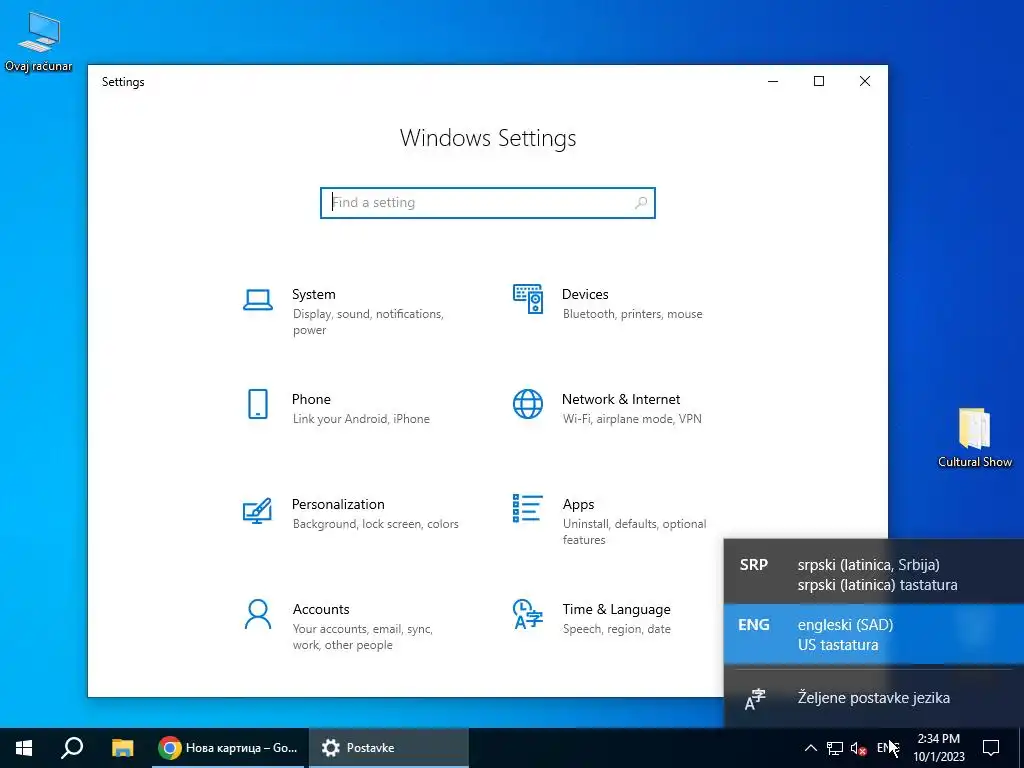Maximize the Settings window
Screen dimensions: 1024x768
pyautogui.click(x=819, y=81)
